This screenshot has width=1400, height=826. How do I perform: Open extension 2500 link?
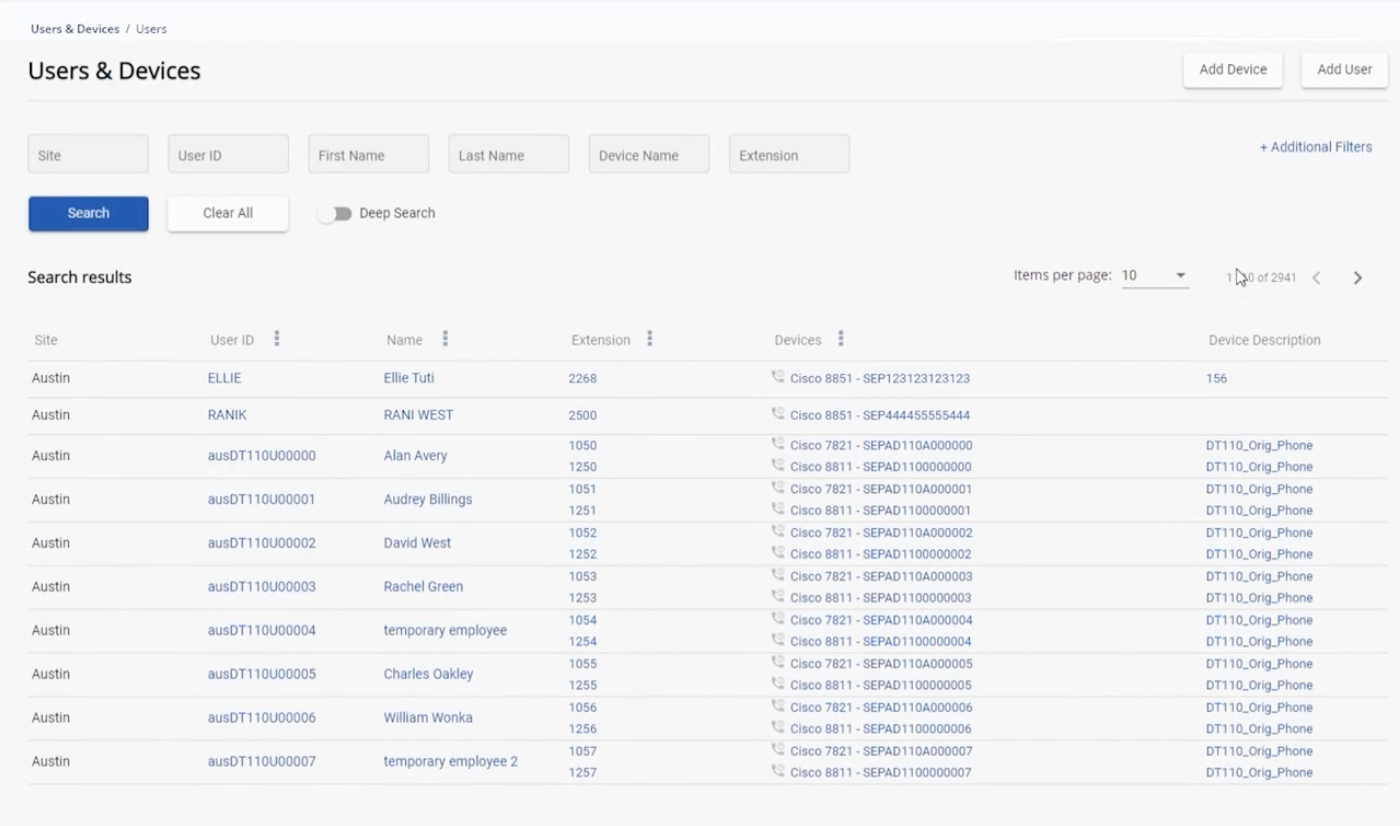click(582, 415)
